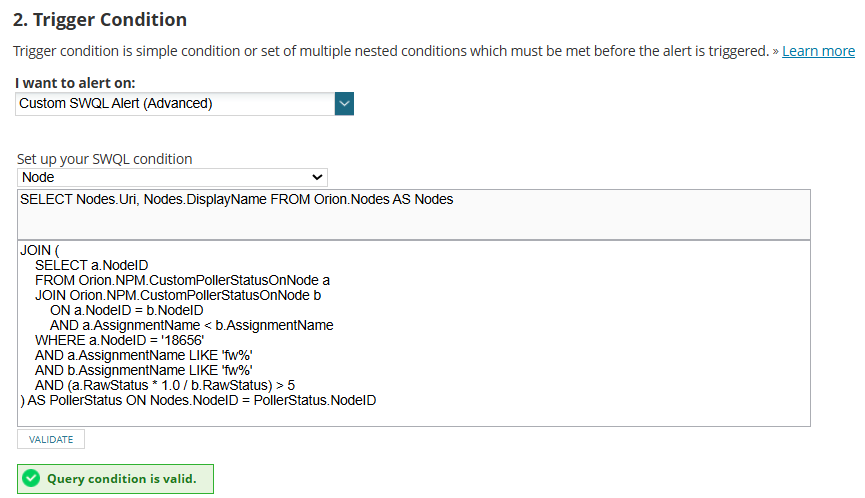Click the Query condition is valid message
The height and width of the screenshot is (498, 865).
pyautogui.click(x=121, y=479)
